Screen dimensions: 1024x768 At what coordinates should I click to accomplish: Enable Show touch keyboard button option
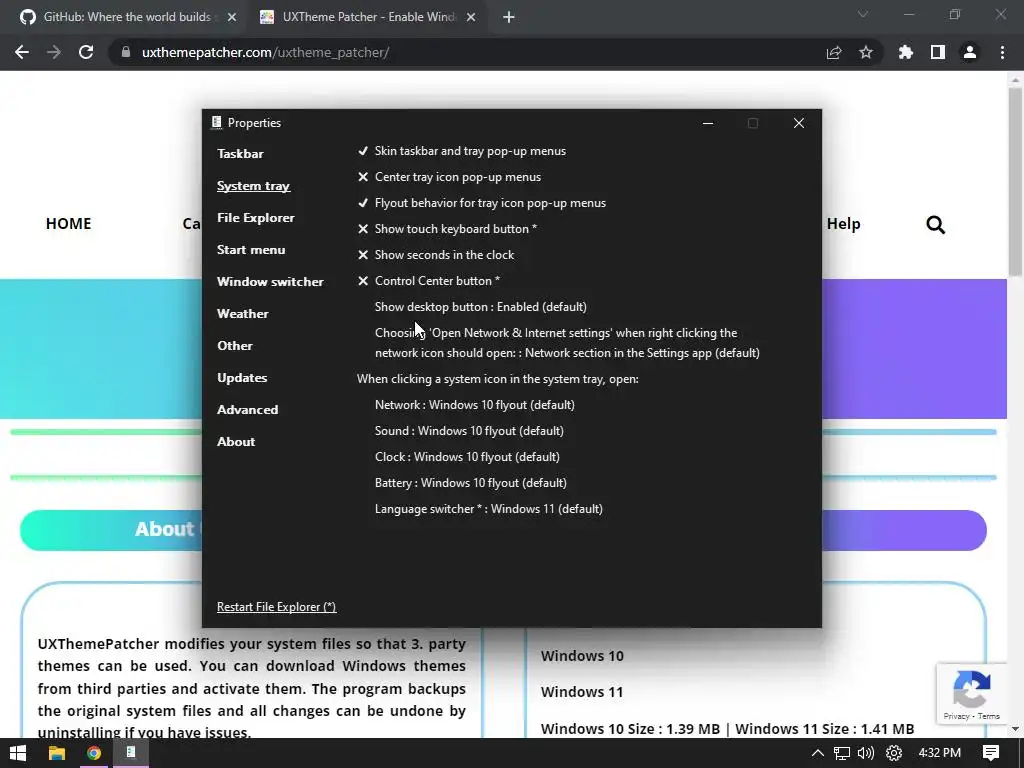447,229
